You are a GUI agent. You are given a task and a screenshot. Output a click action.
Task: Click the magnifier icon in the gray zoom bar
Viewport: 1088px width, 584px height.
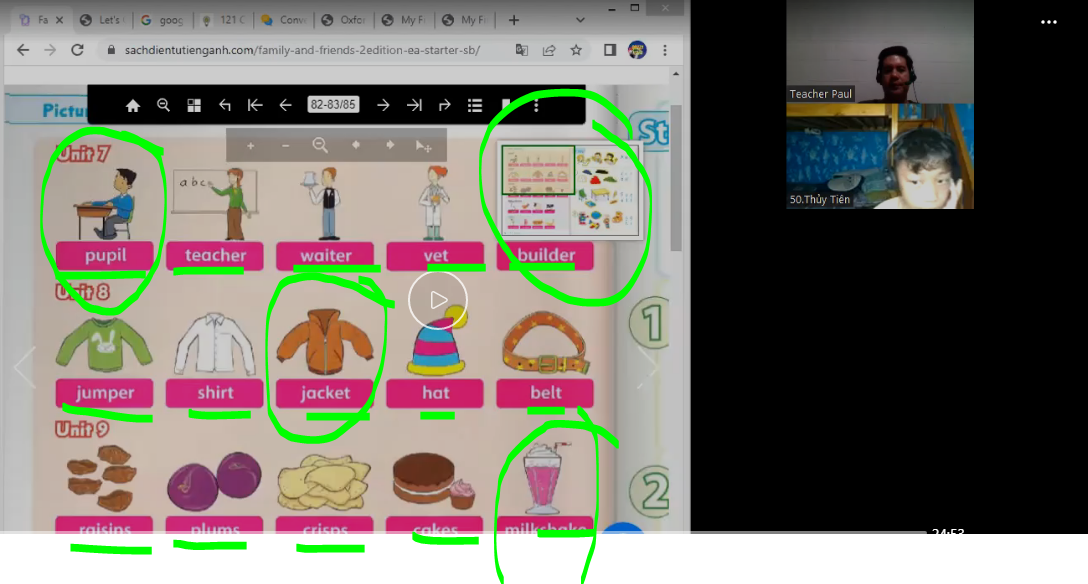coord(320,145)
